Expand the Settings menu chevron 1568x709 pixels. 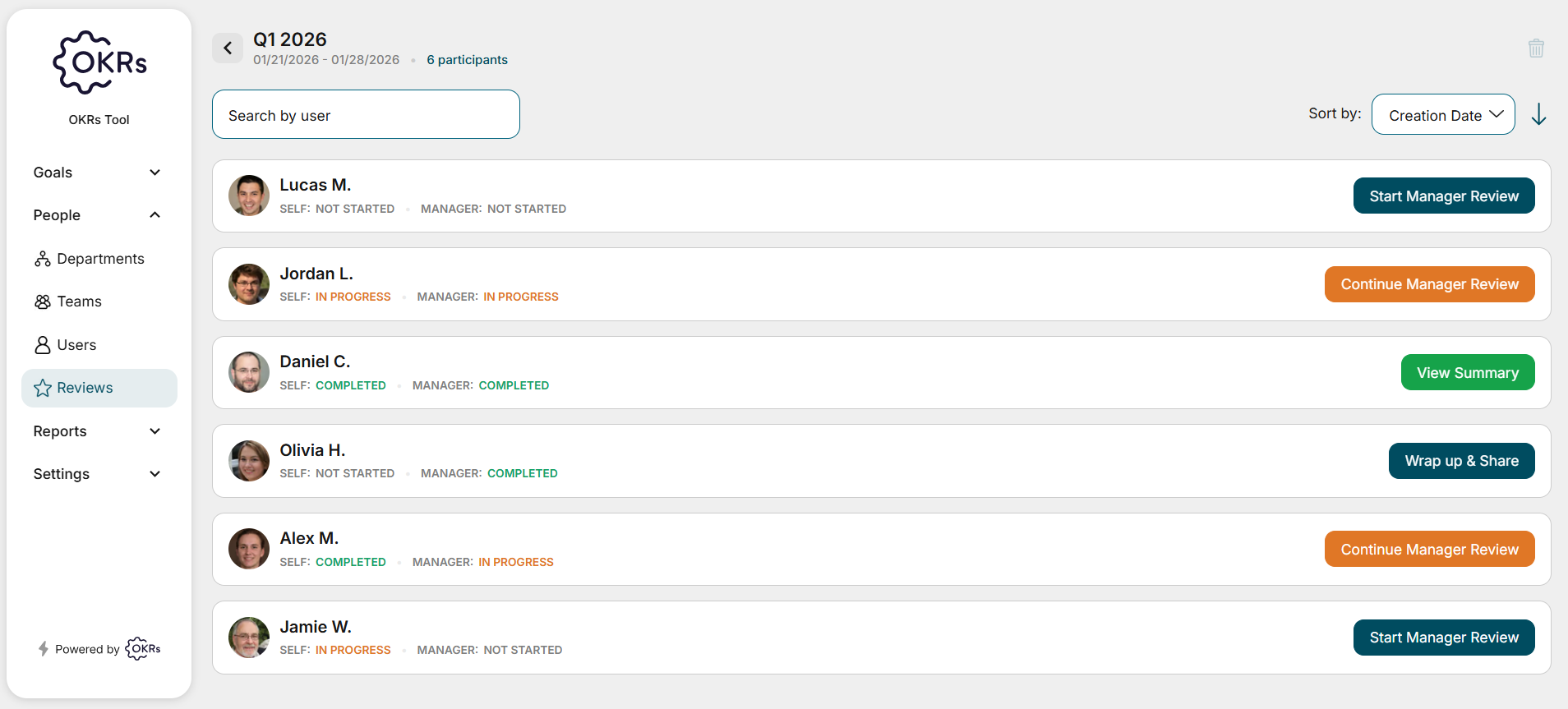coord(154,474)
